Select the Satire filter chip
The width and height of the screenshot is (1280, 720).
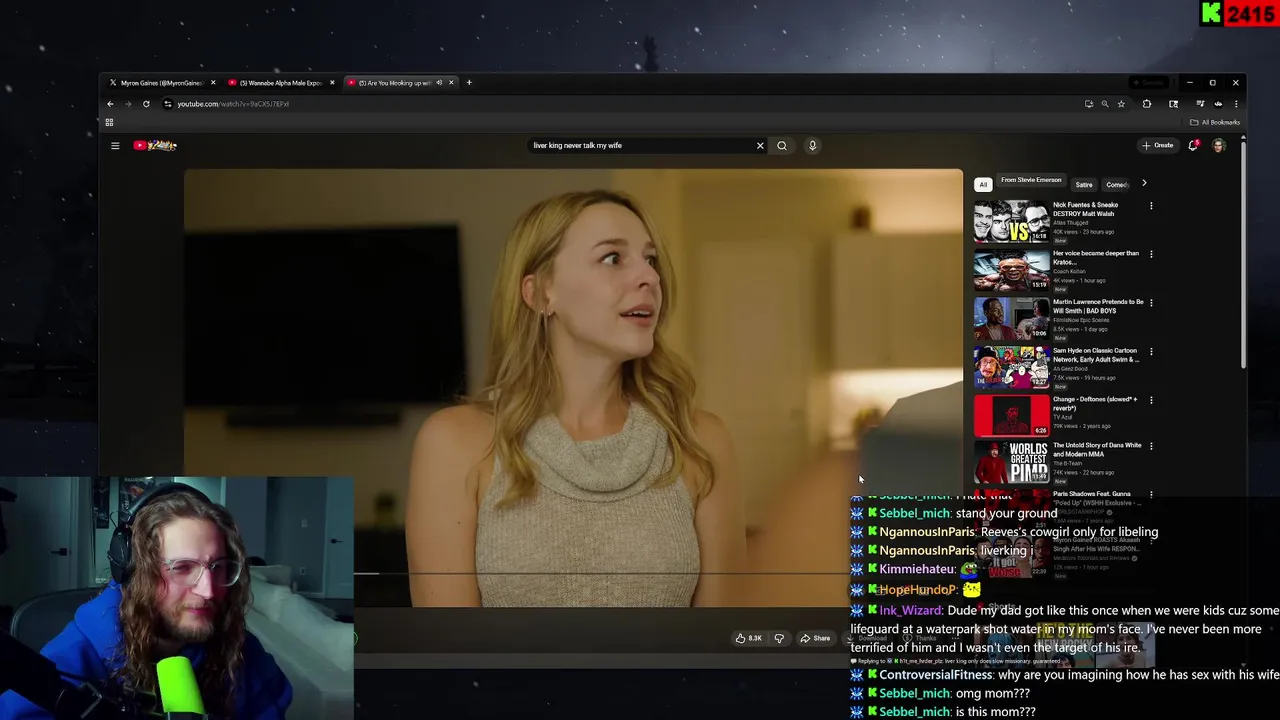tap(1084, 184)
